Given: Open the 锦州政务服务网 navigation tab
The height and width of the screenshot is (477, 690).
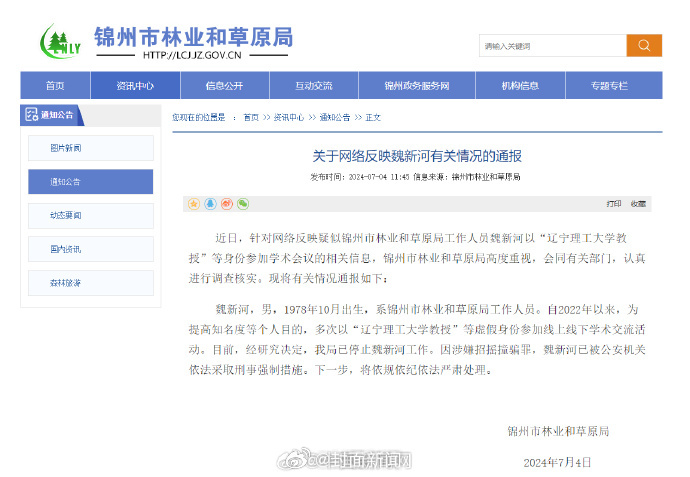Looking at the screenshot, I should (x=417, y=85).
